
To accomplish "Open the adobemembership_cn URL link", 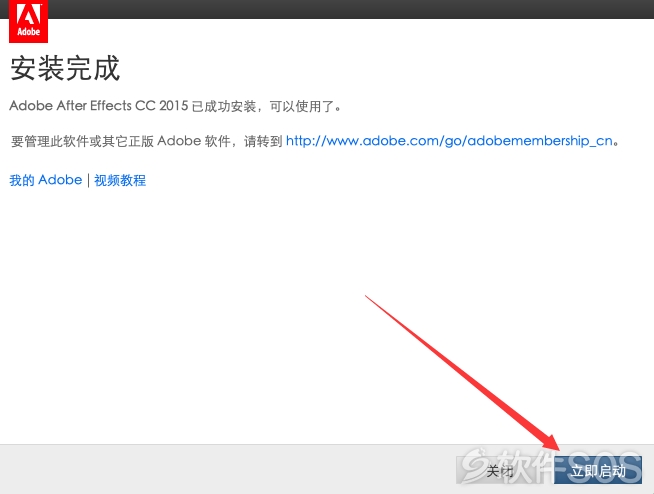I will click(x=449, y=141).
